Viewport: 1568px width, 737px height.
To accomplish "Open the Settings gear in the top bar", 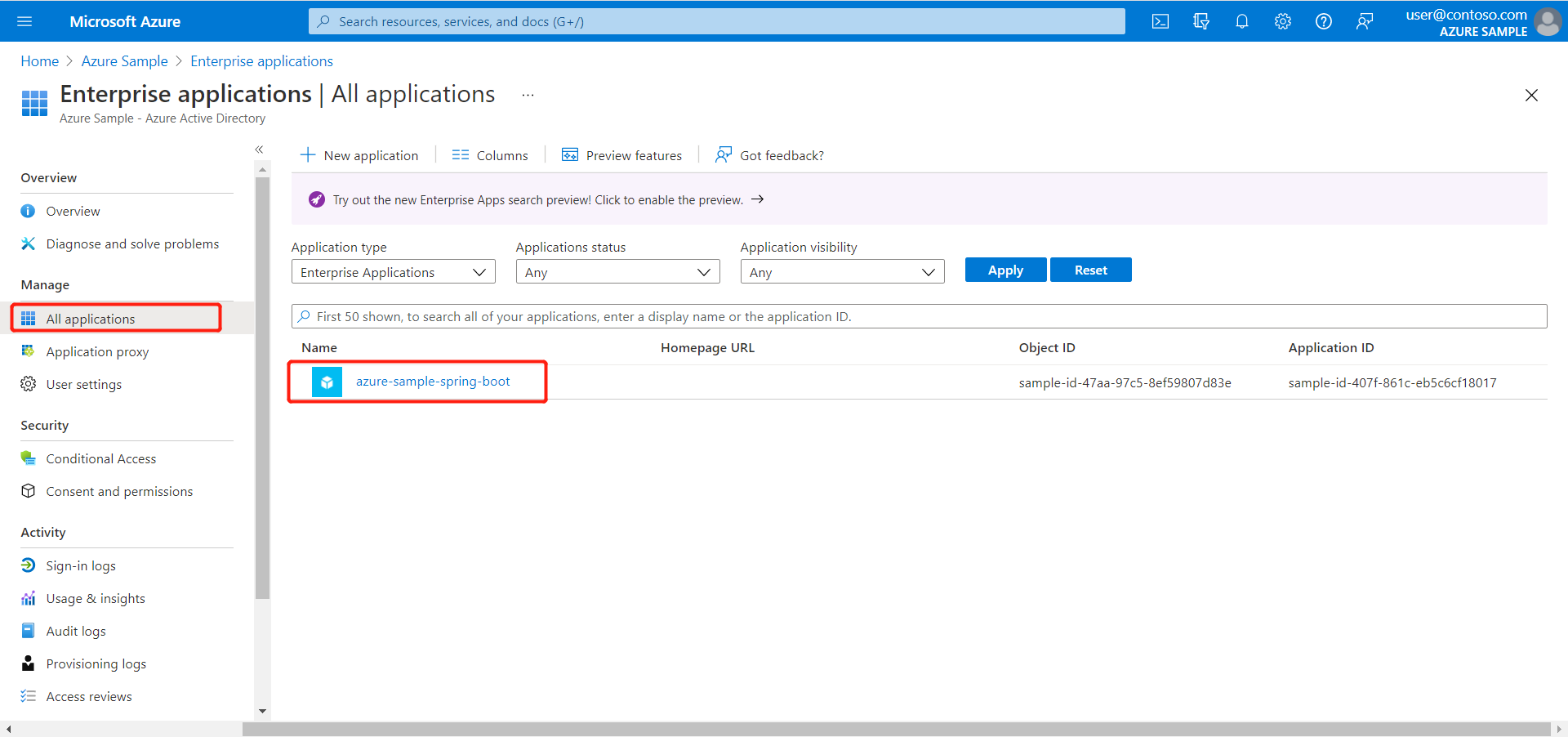I will pyautogui.click(x=1282, y=21).
